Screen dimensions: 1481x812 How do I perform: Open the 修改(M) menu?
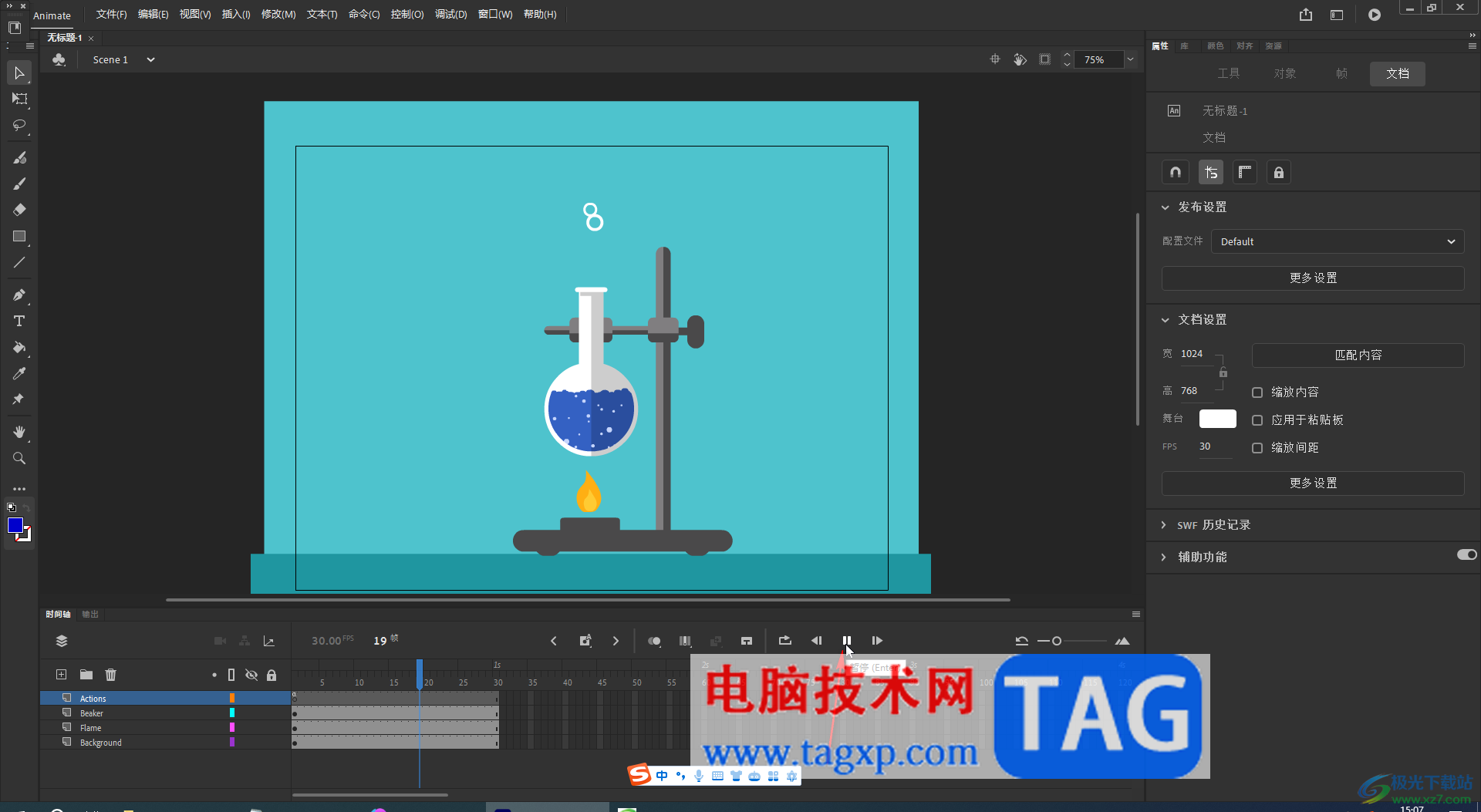pyautogui.click(x=278, y=15)
